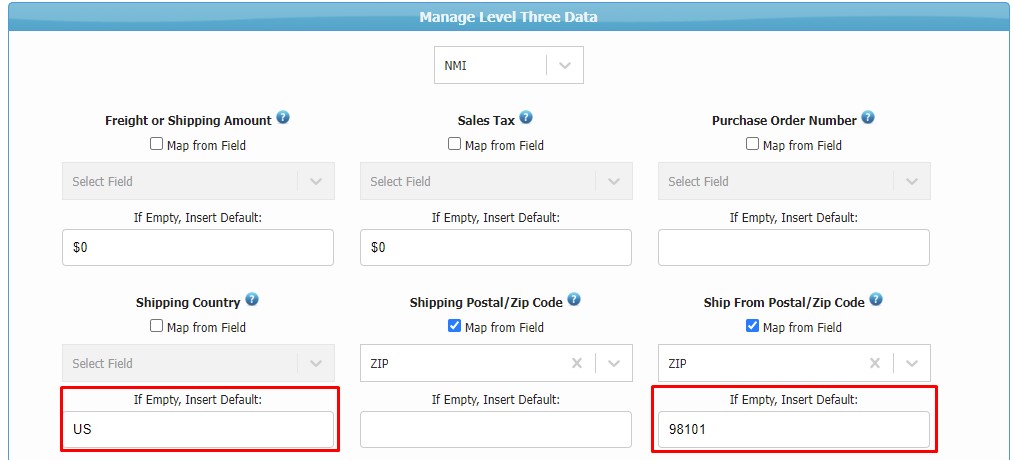Uncheck Map from Field for Ship From Postal/Zip Code

click(x=752, y=326)
